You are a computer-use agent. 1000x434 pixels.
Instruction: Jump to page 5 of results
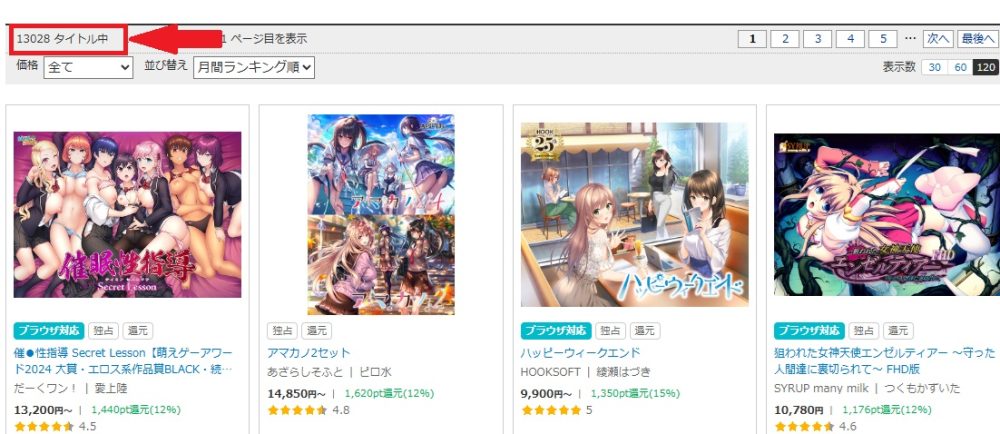coord(883,39)
